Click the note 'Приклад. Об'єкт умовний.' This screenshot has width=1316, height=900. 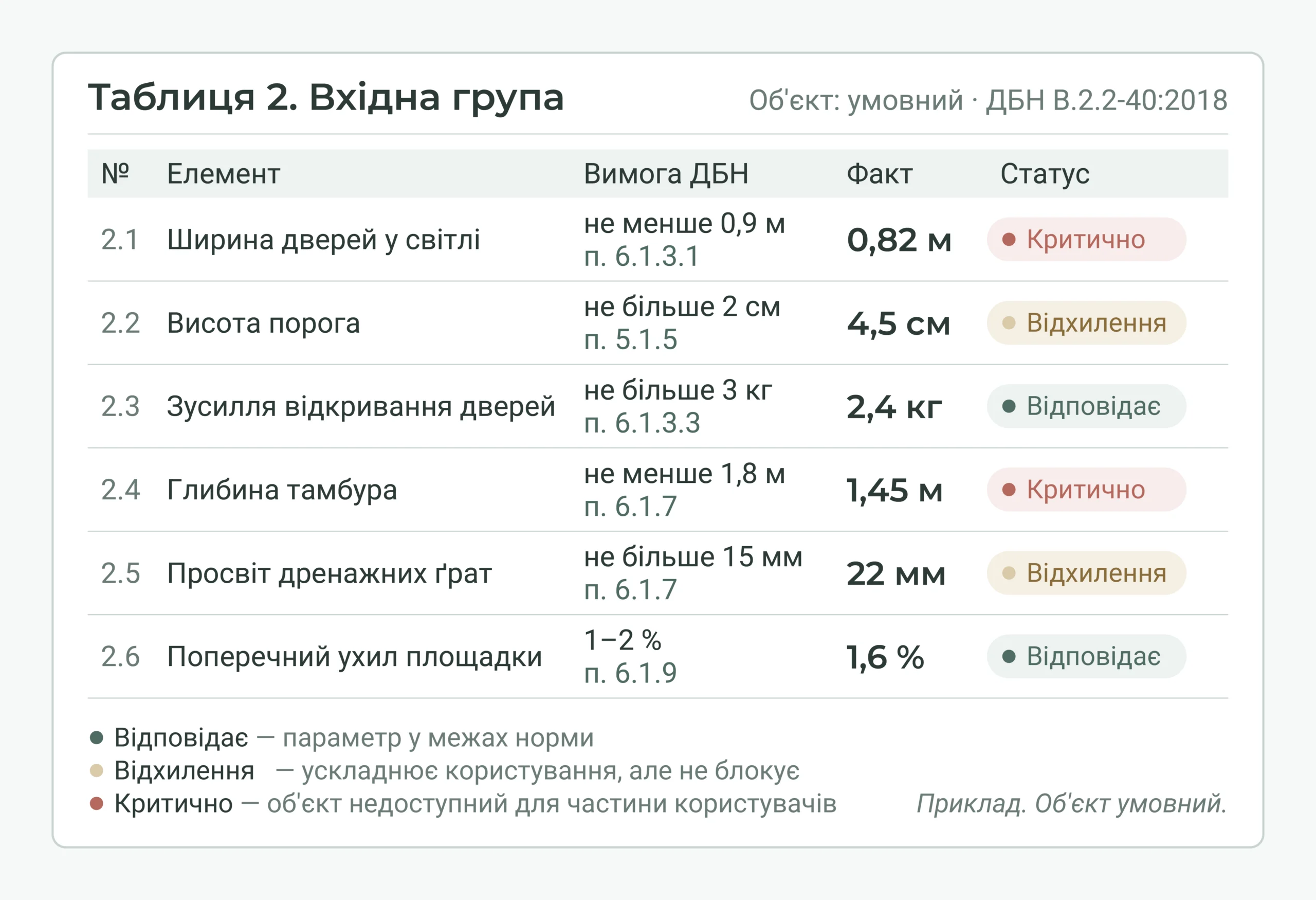coord(1071,804)
